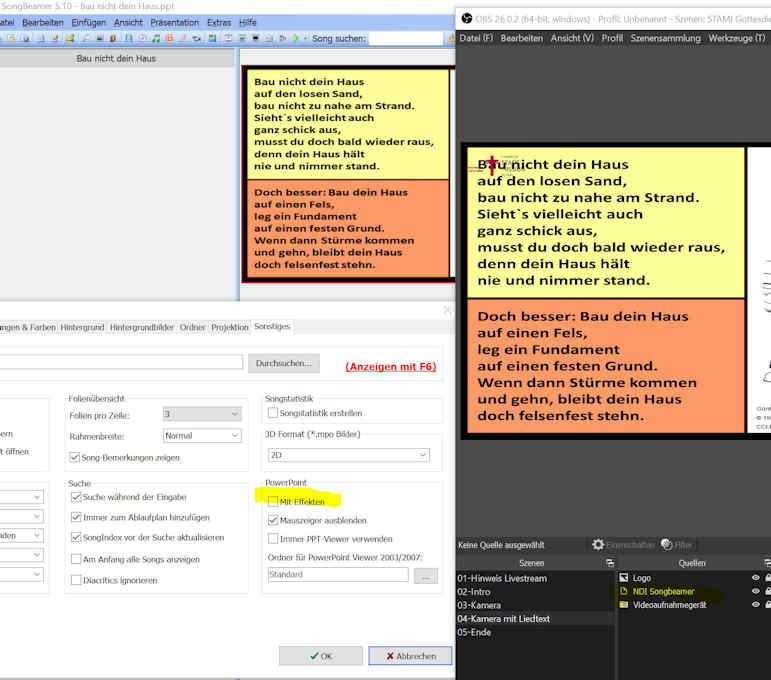Check Diacritics ignorieren
This screenshot has height=680, width=771.
point(76,580)
